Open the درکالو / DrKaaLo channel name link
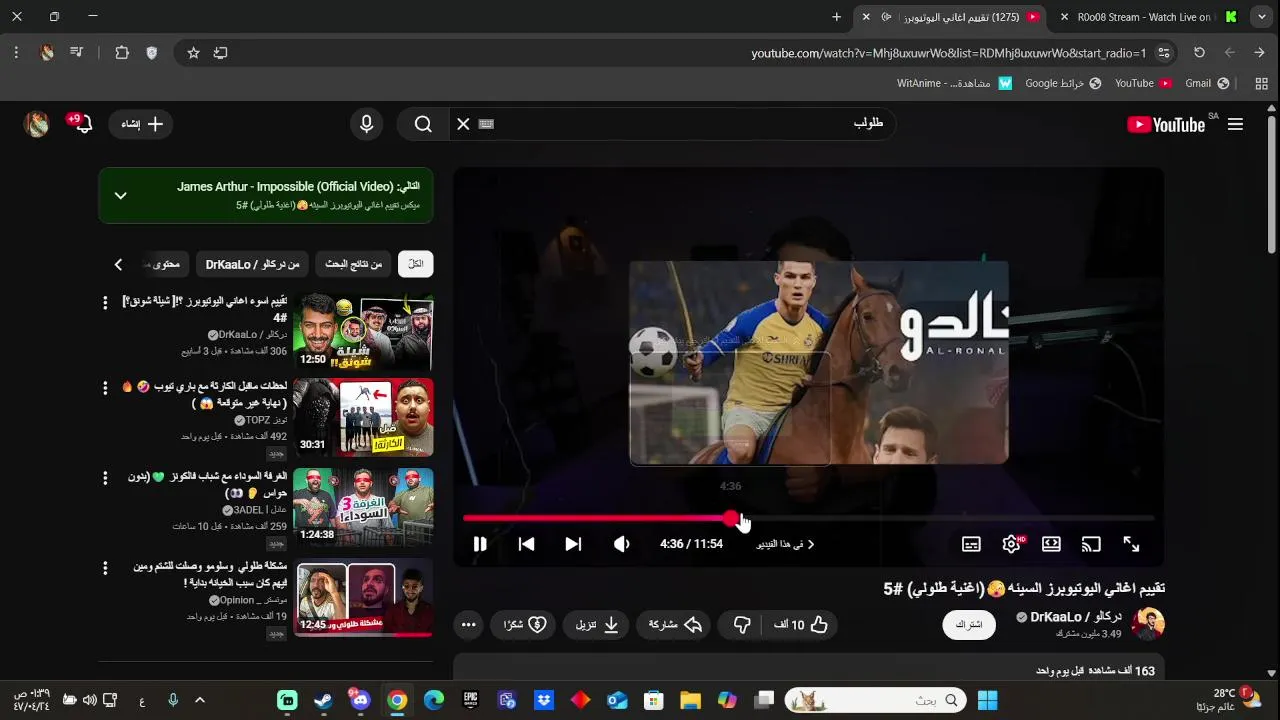The width and height of the screenshot is (1280, 720). [1076, 617]
